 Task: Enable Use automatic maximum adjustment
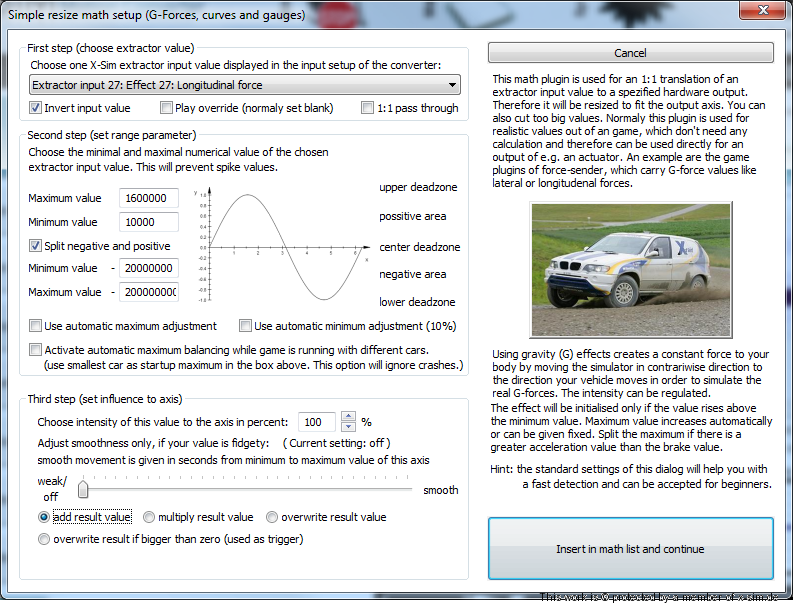tap(36, 326)
